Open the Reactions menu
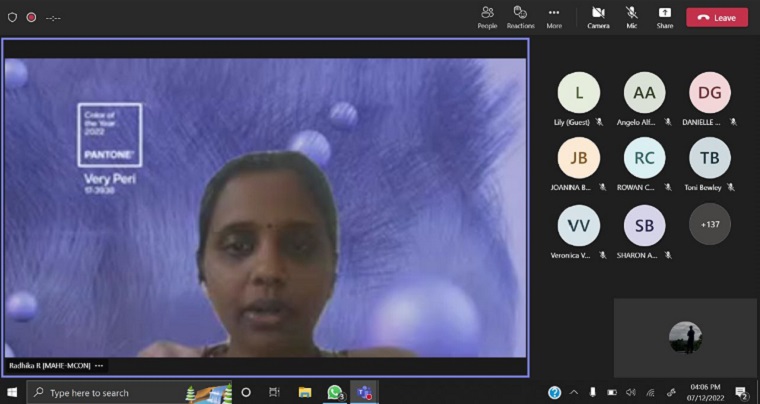 [520, 16]
